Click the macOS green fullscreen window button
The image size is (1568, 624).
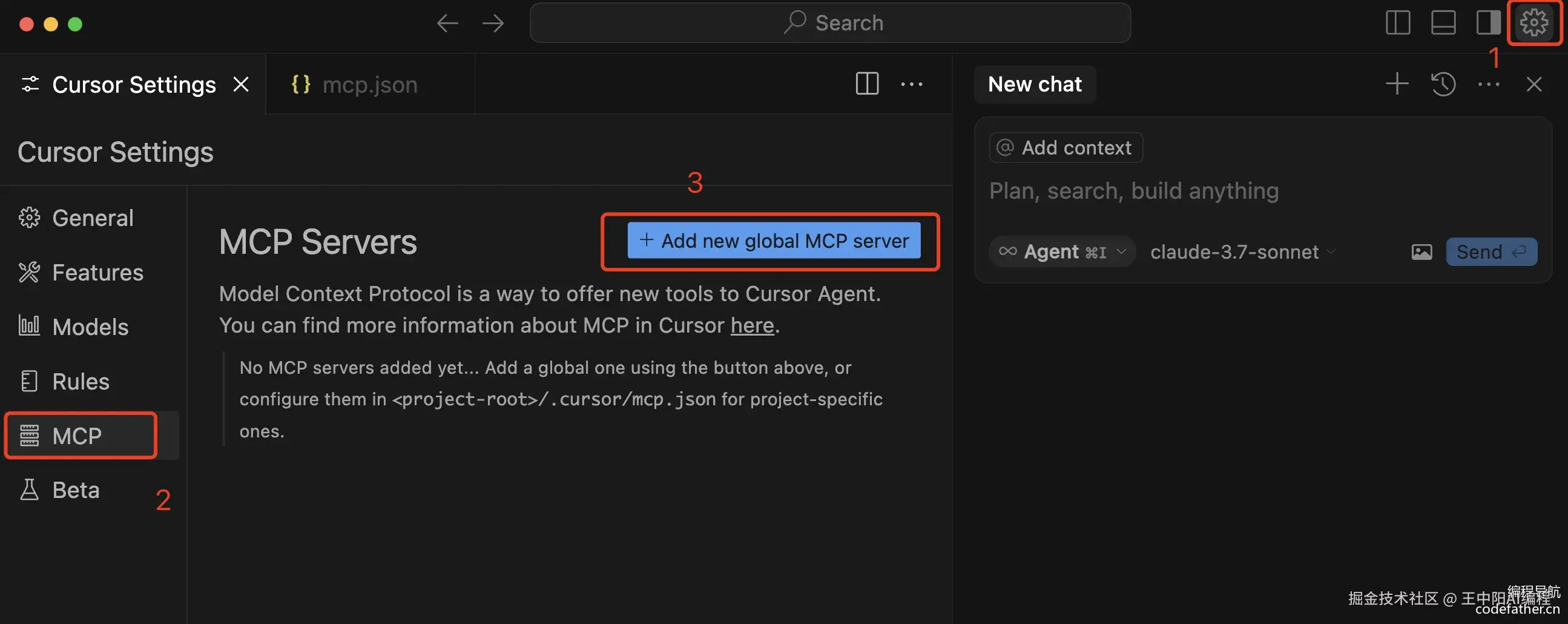coord(75,24)
